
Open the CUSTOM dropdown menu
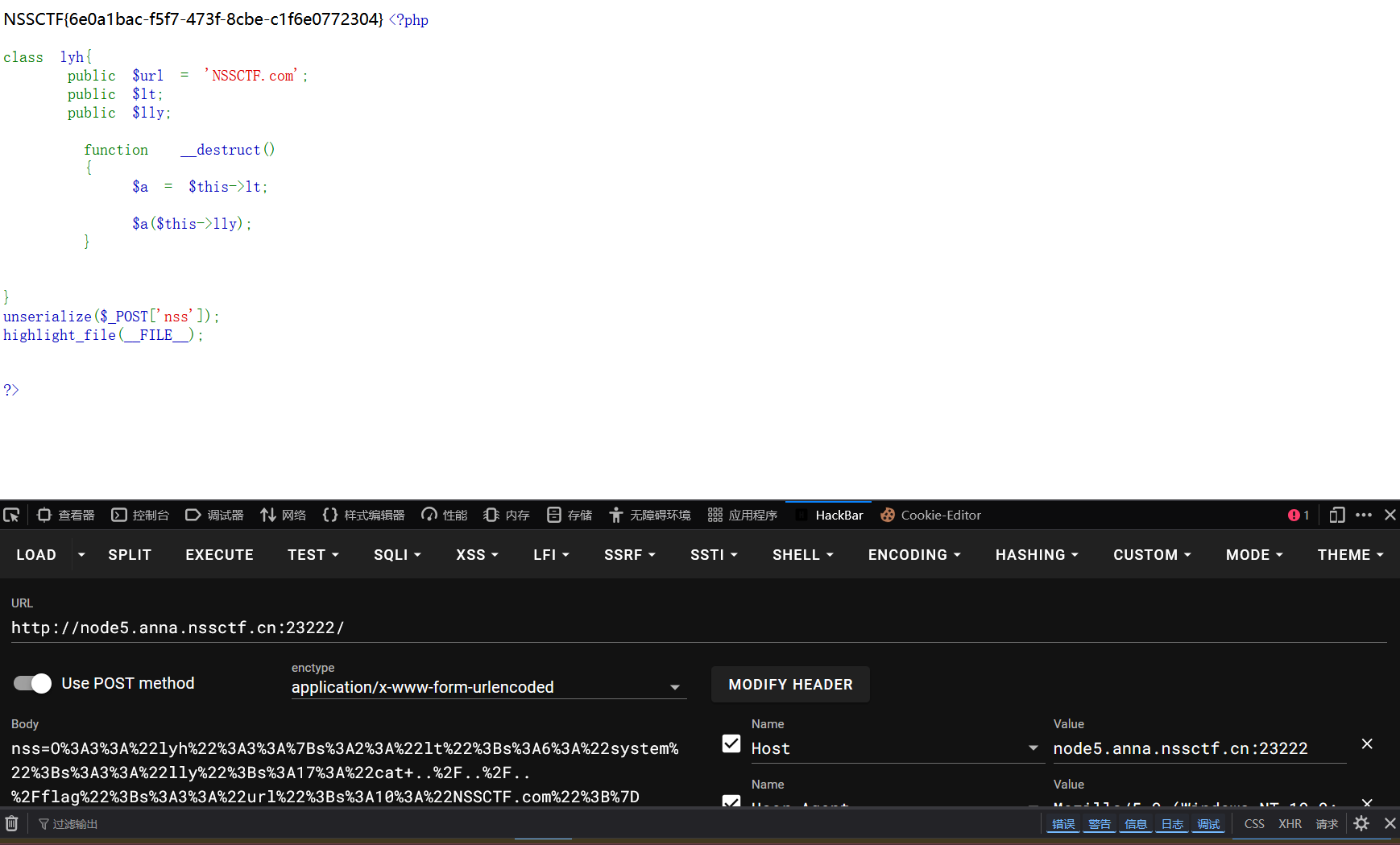point(1152,555)
